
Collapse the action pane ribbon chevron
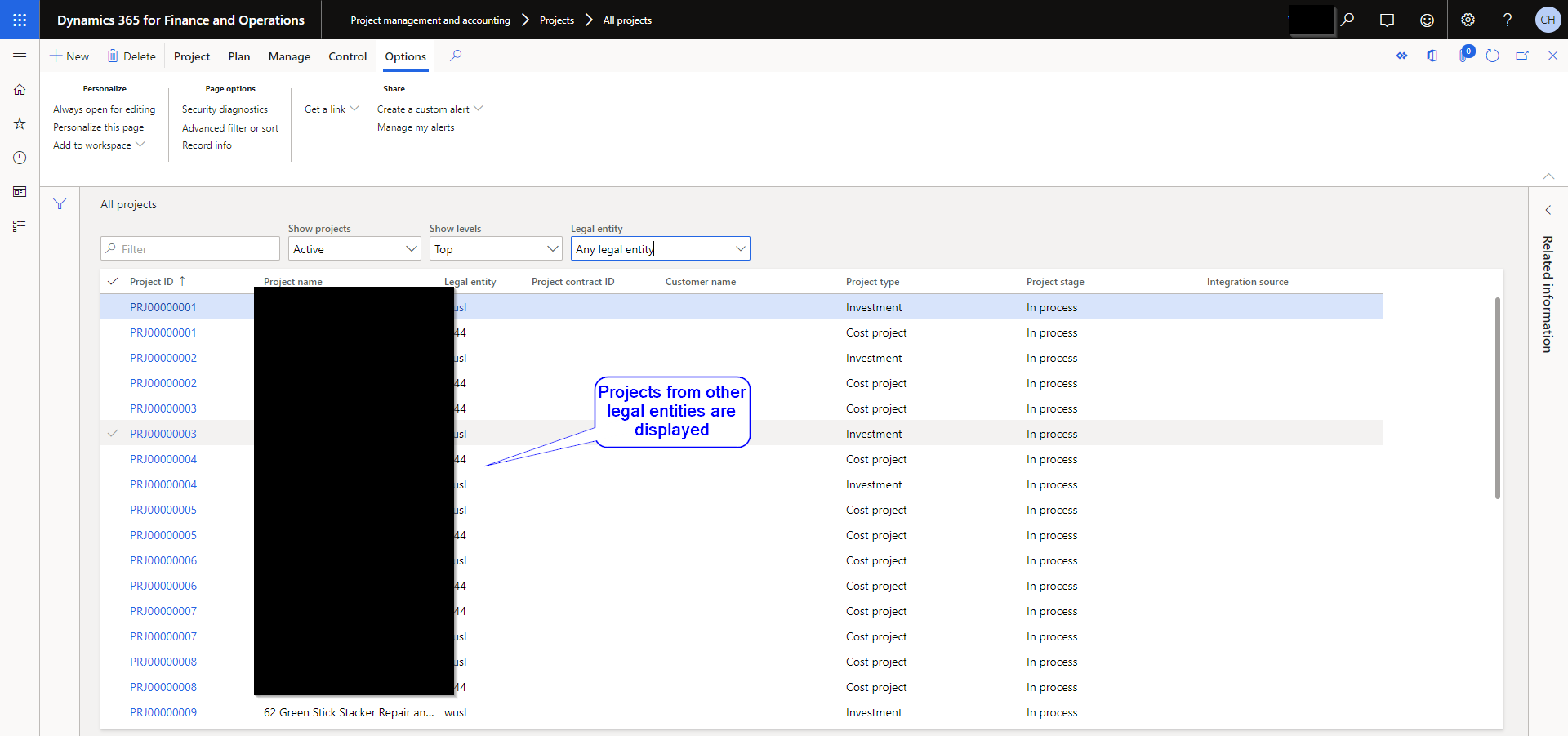(1548, 176)
